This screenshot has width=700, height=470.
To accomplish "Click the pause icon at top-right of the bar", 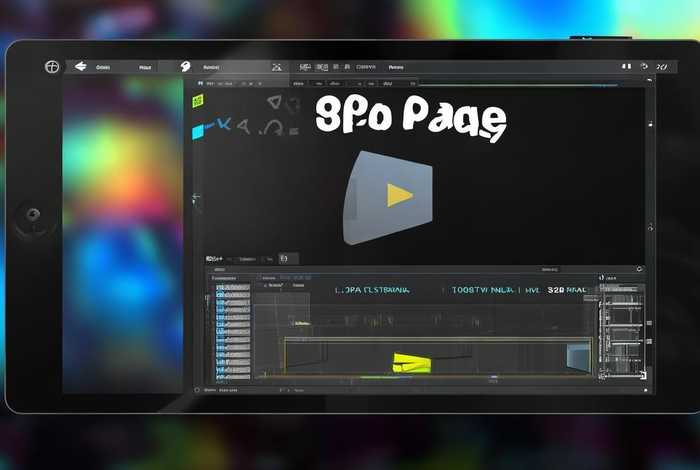I will [660, 67].
